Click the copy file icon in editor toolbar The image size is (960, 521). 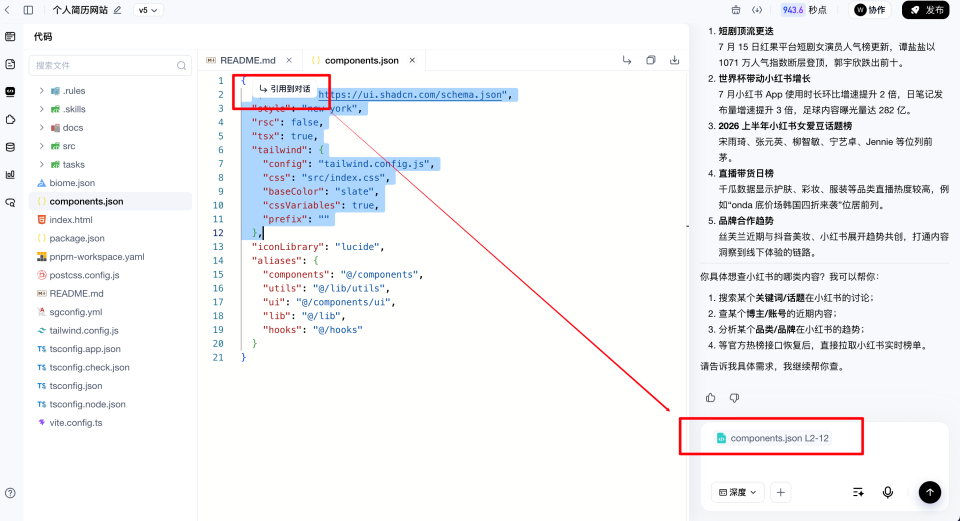pos(651,60)
